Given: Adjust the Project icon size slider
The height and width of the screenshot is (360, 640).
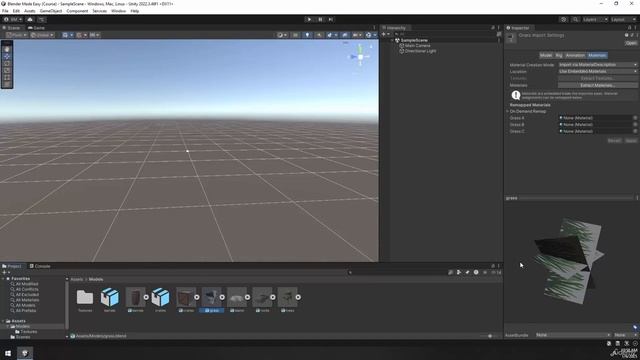Looking at the screenshot, I should pyautogui.click(x=490, y=336).
